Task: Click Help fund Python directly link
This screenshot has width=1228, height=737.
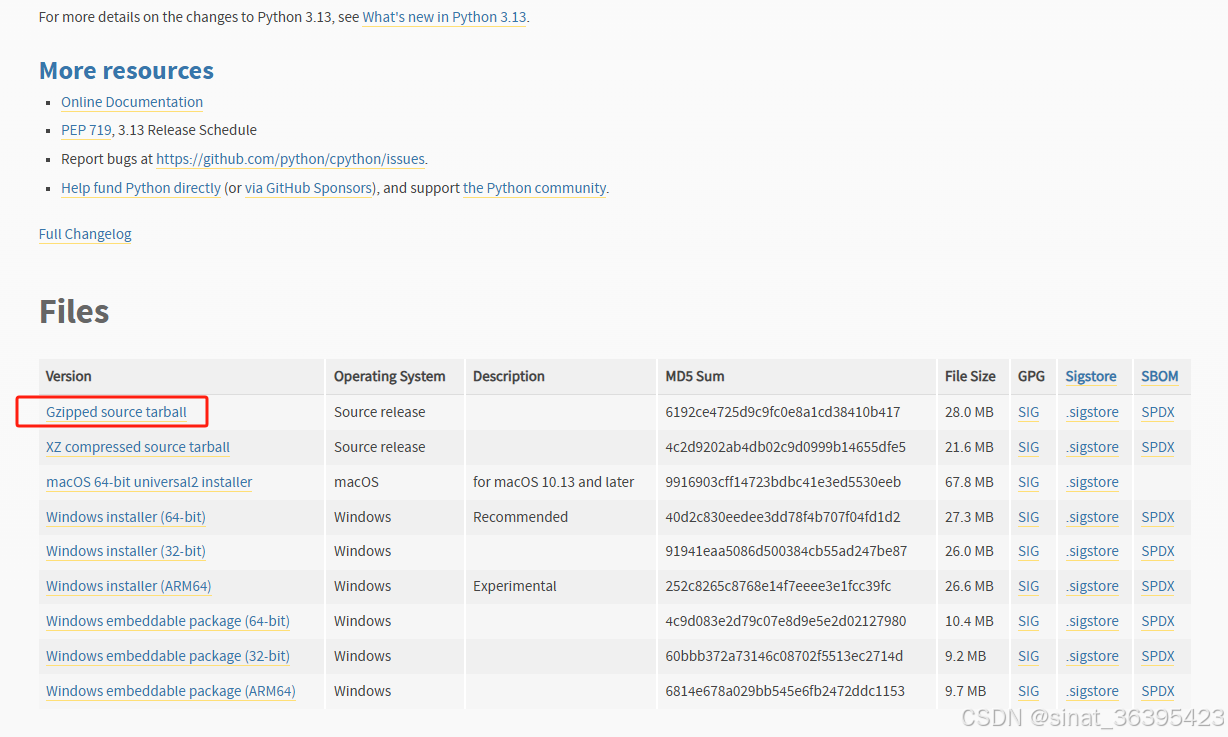Action: click(141, 188)
